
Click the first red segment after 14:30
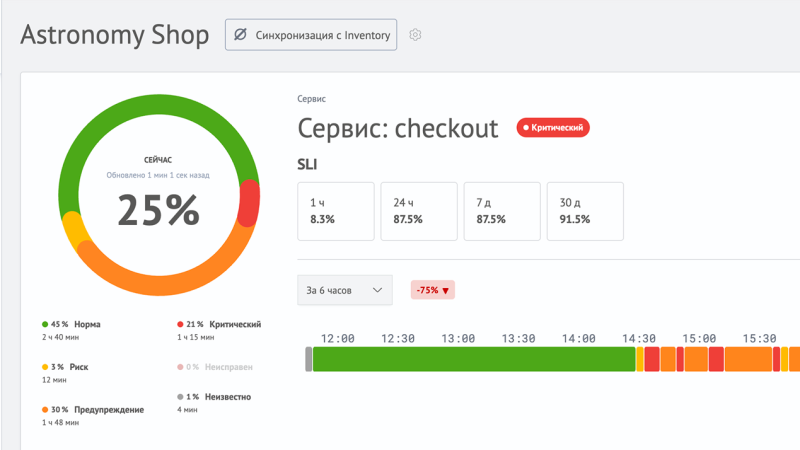coord(652,359)
